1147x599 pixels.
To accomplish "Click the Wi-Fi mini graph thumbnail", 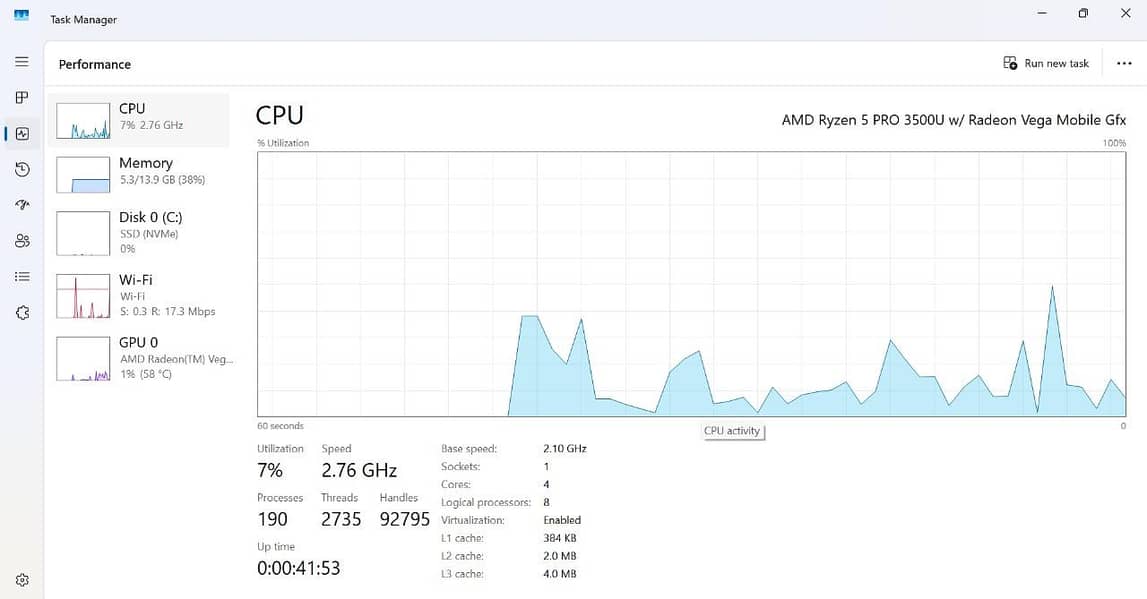I will pyautogui.click(x=83, y=296).
